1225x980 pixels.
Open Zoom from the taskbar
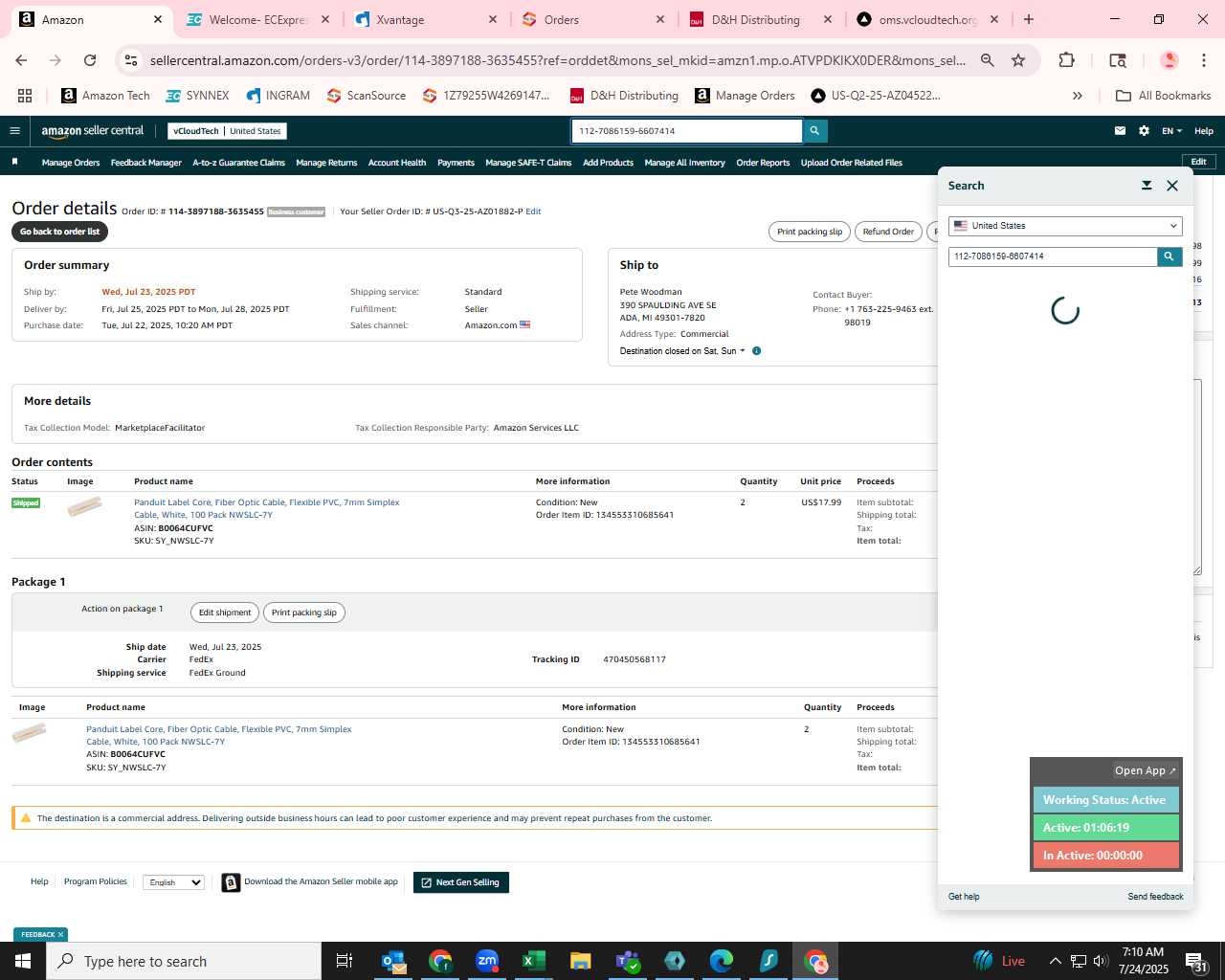click(x=487, y=961)
